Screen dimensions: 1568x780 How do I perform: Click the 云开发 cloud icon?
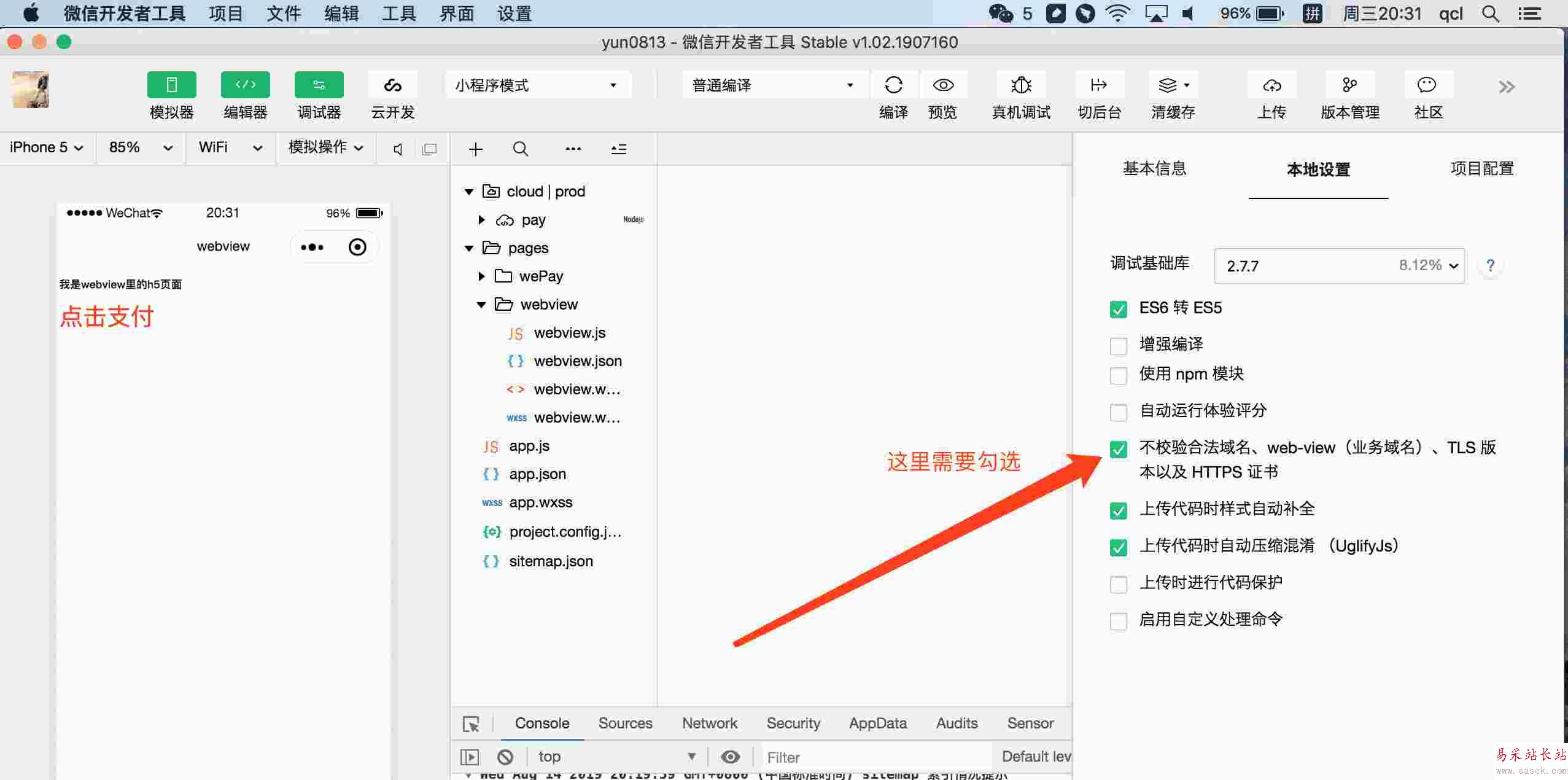tap(392, 85)
